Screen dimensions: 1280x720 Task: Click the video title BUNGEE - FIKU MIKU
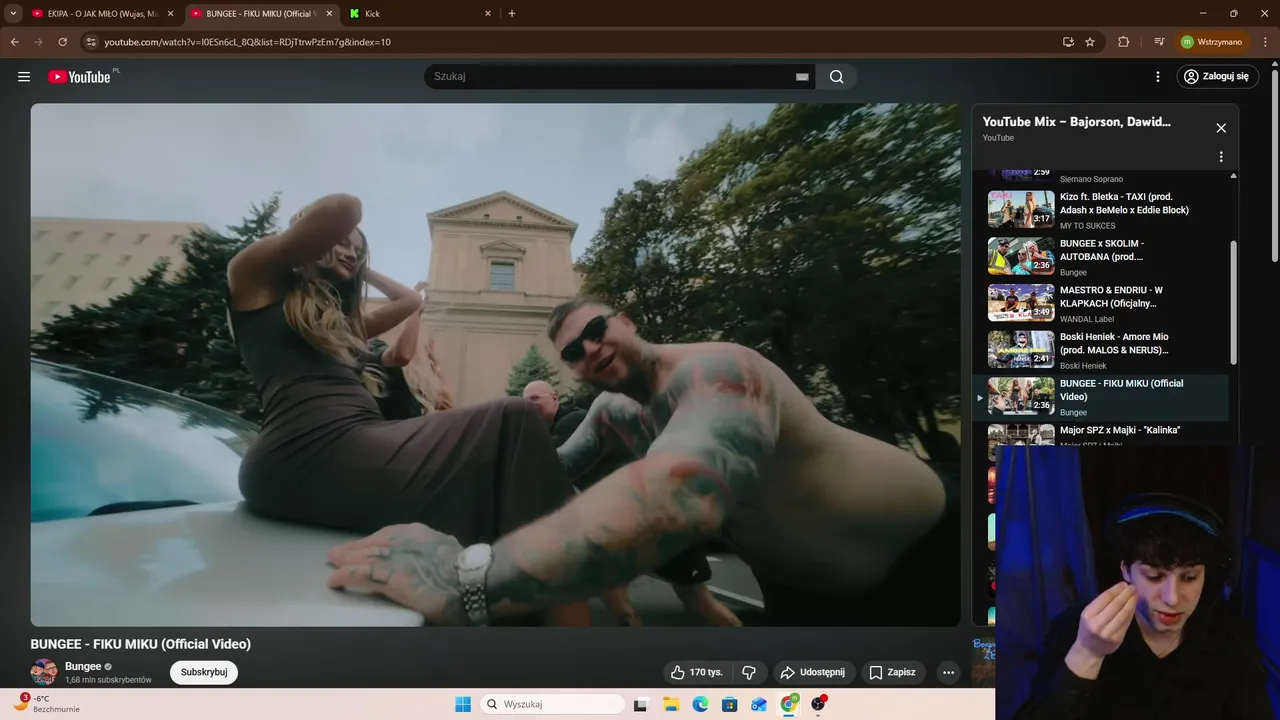140,644
